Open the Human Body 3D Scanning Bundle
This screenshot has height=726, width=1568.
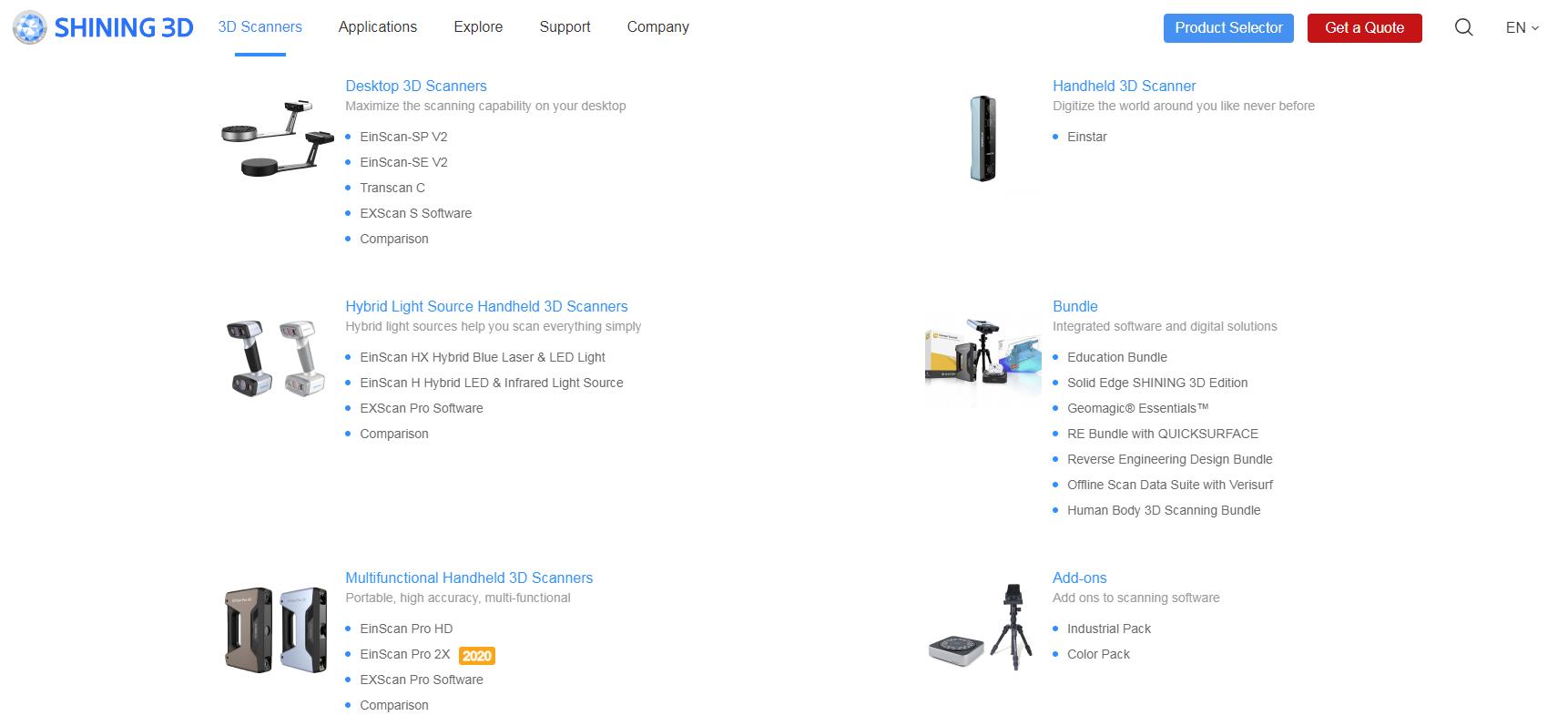[1164, 510]
